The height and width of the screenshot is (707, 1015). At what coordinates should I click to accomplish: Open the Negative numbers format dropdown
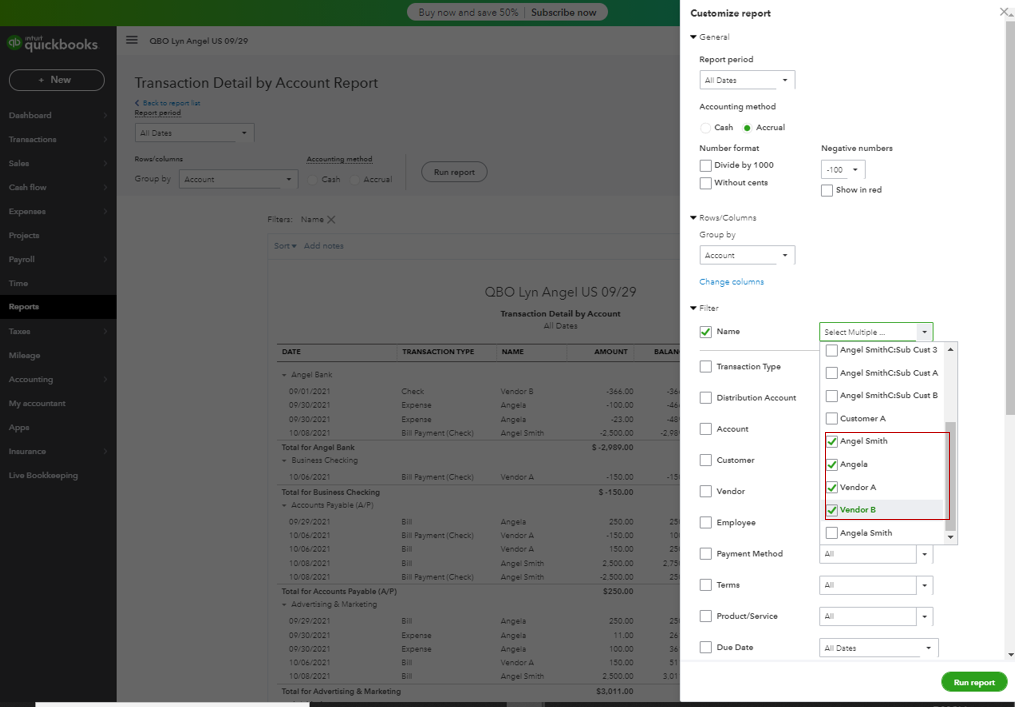point(843,170)
